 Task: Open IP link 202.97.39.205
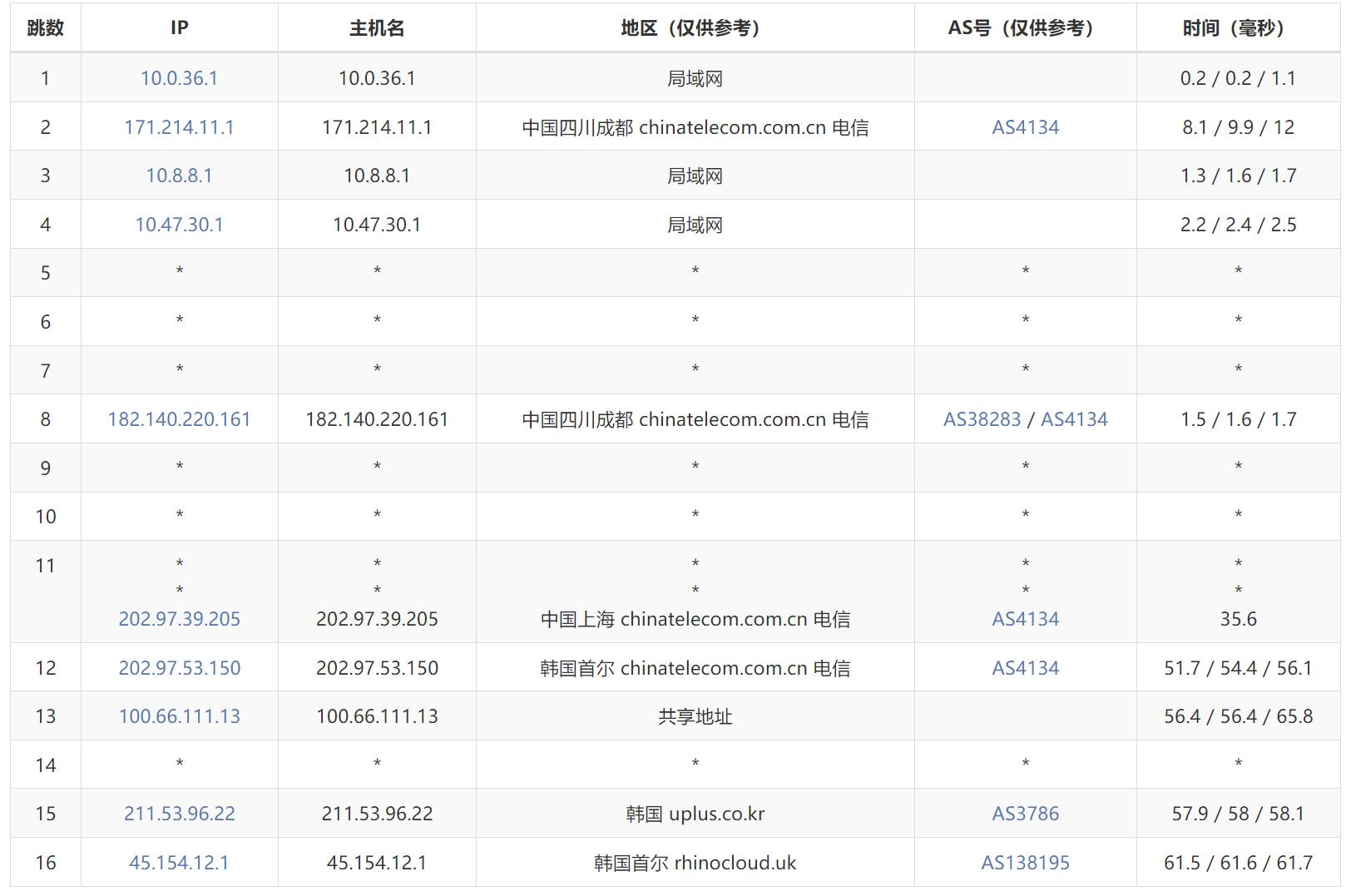point(179,619)
